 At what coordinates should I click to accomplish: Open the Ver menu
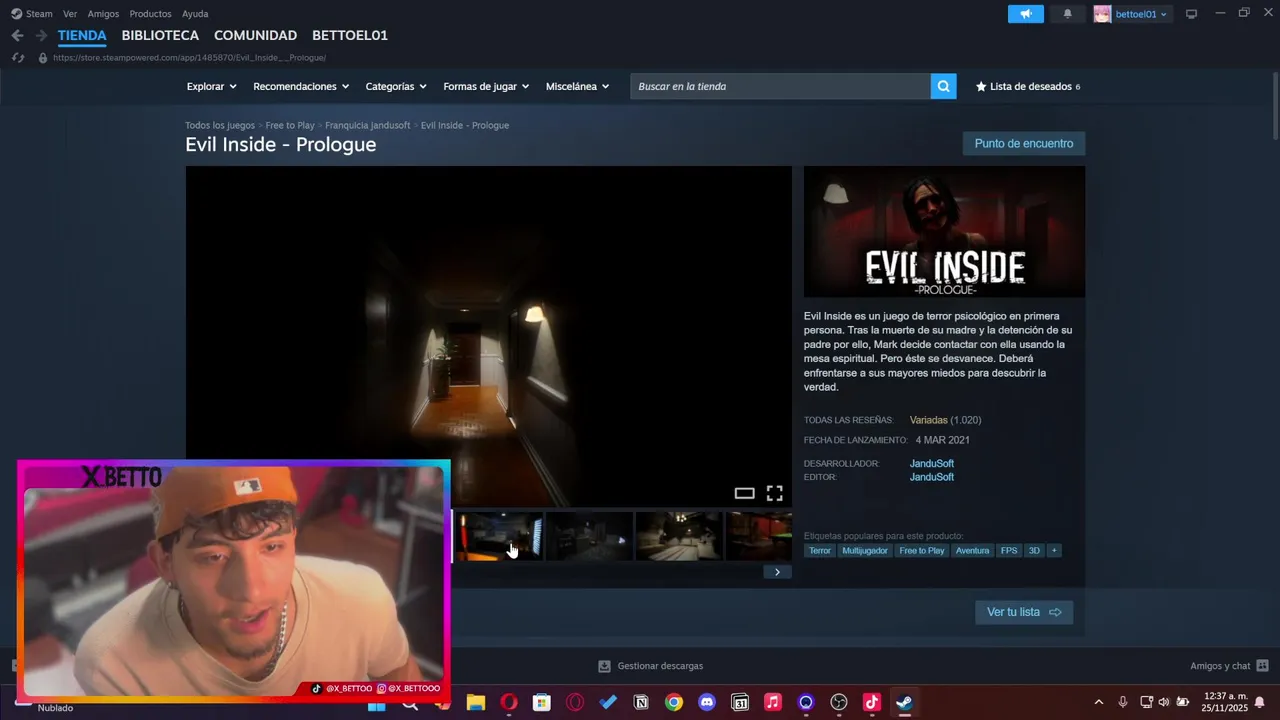(x=70, y=14)
